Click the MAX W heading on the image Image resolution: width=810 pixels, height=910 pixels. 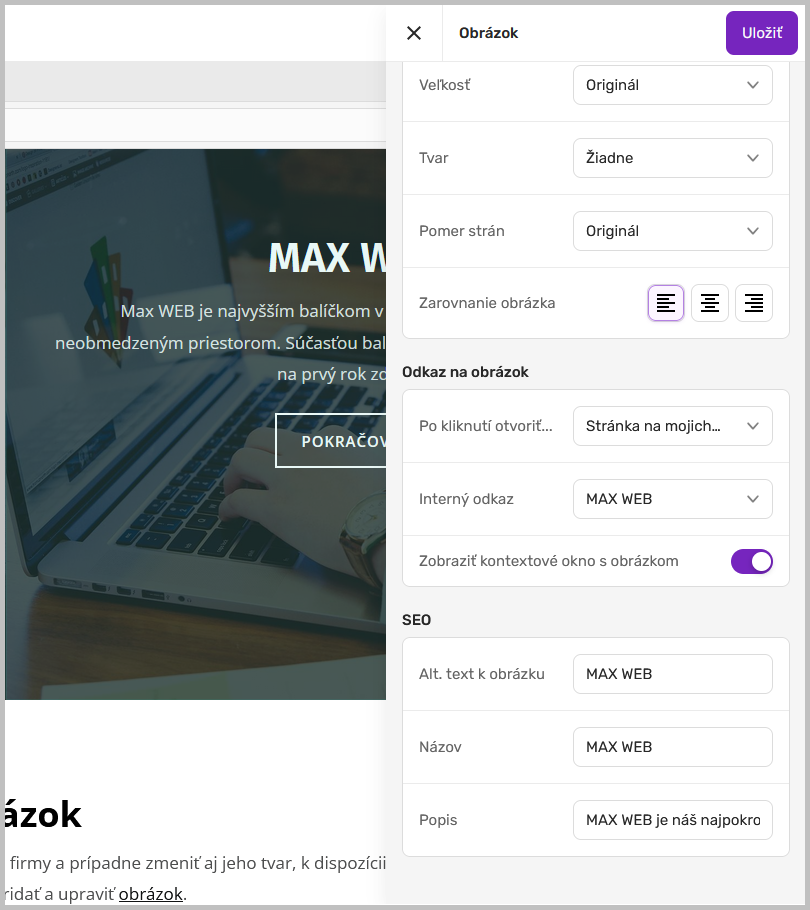(327, 257)
